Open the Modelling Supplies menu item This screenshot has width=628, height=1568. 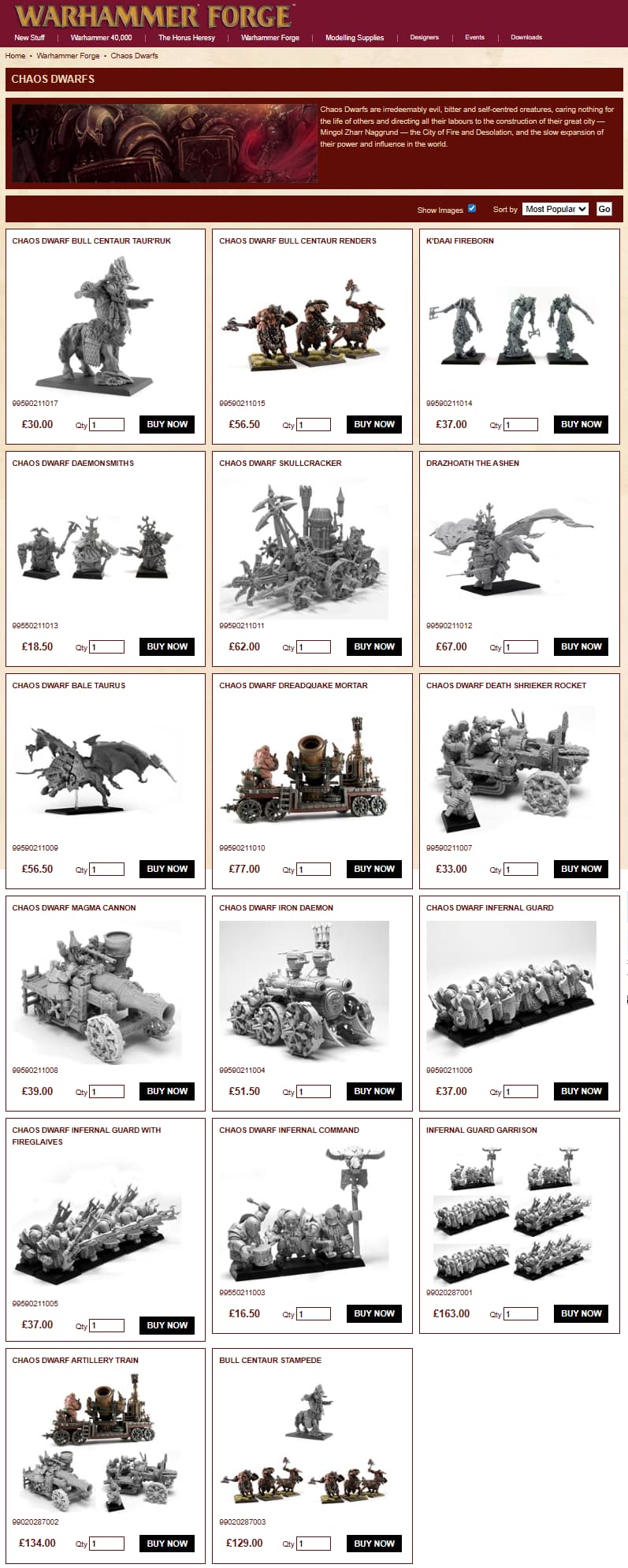tap(355, 37)
